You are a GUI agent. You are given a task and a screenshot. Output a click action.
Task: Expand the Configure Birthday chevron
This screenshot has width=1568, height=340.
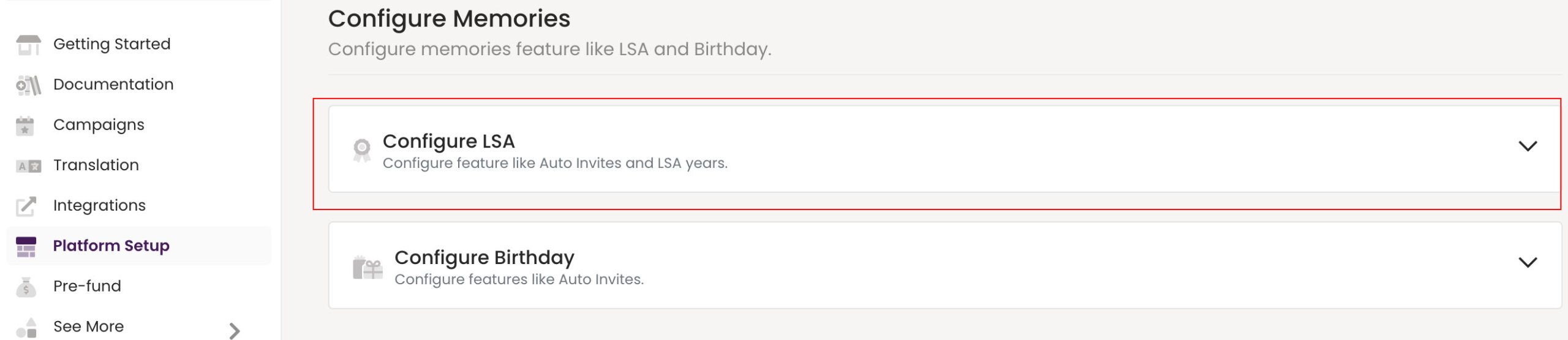tap(1528, 262)
